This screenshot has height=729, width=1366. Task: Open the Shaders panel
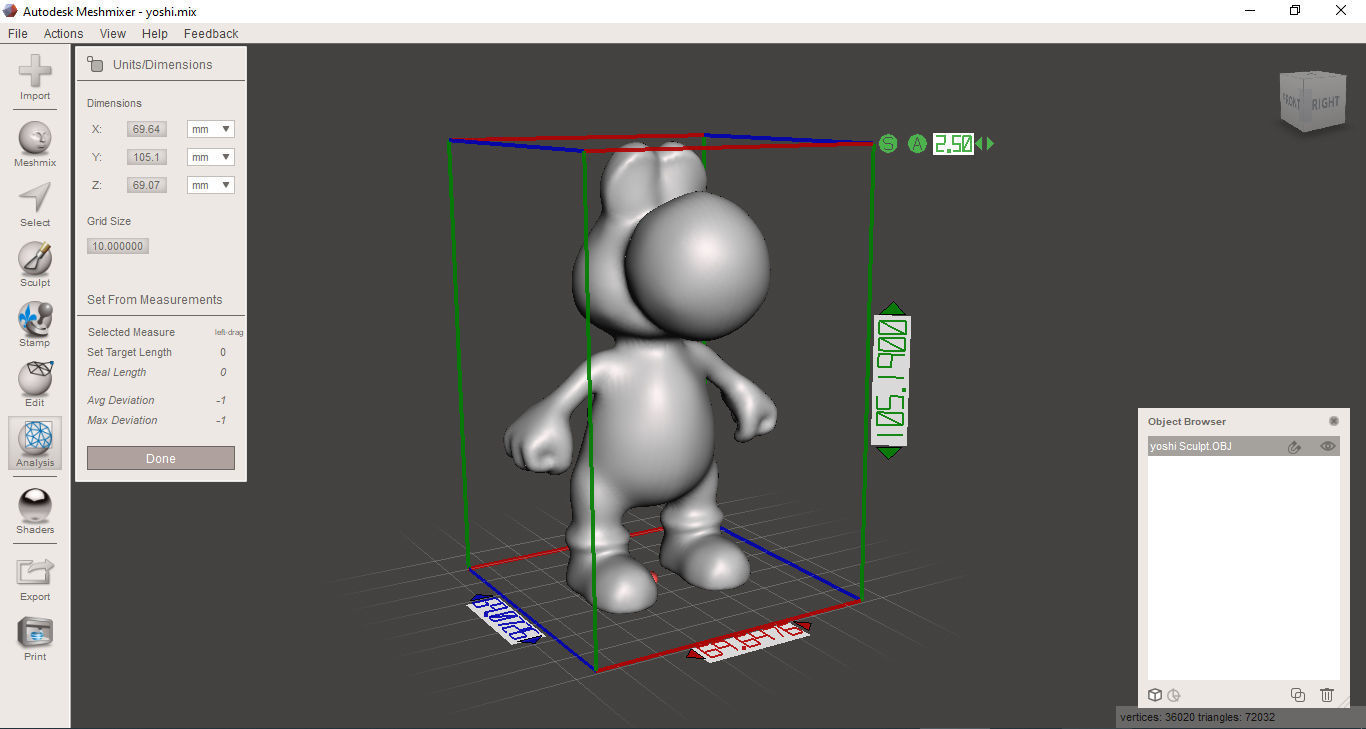tap(35, 511)
